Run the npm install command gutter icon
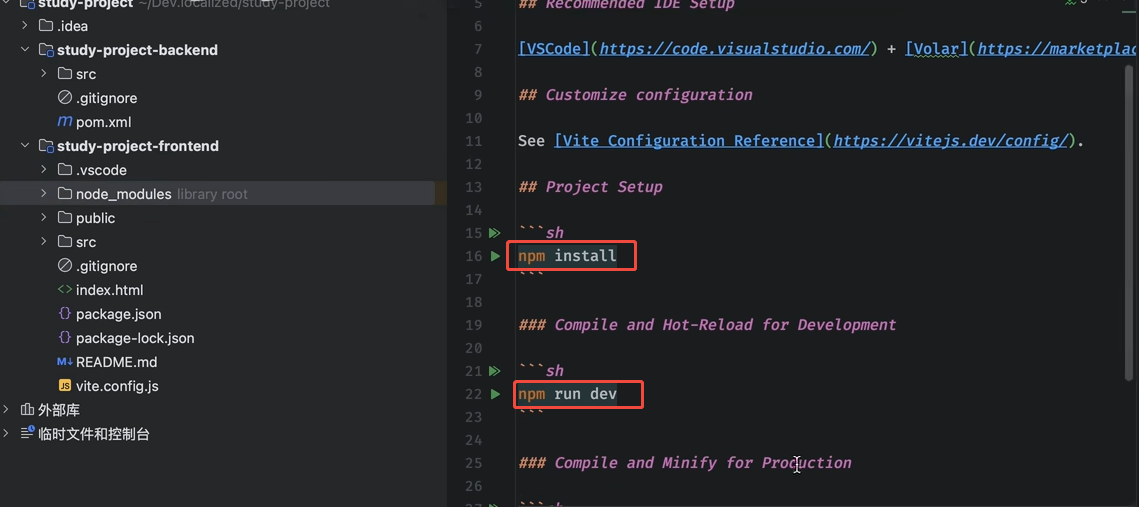Viewport: 1139px width, 507px height. pos(495,256)
